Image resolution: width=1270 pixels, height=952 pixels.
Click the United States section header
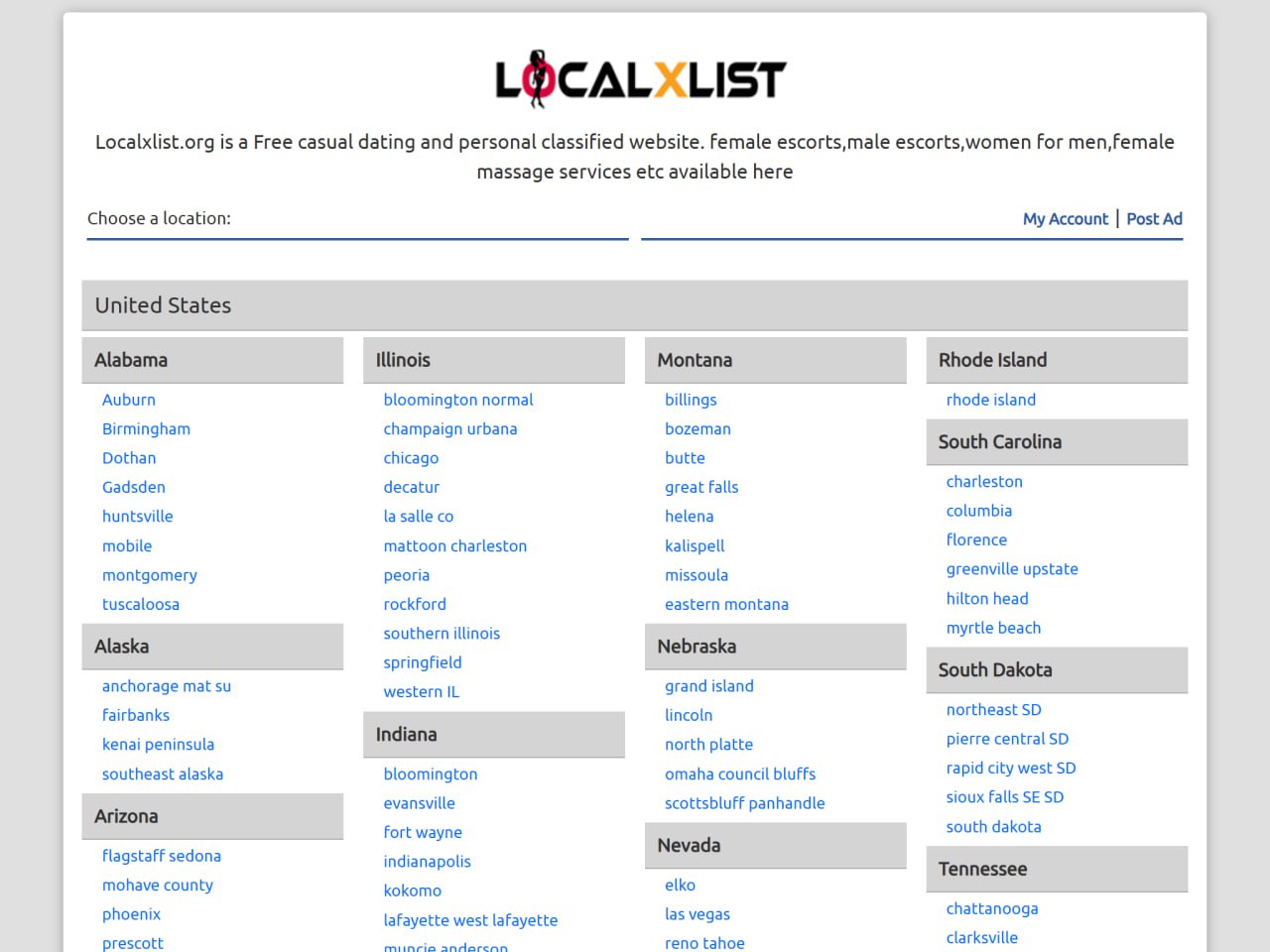click(x=163, y=305)
